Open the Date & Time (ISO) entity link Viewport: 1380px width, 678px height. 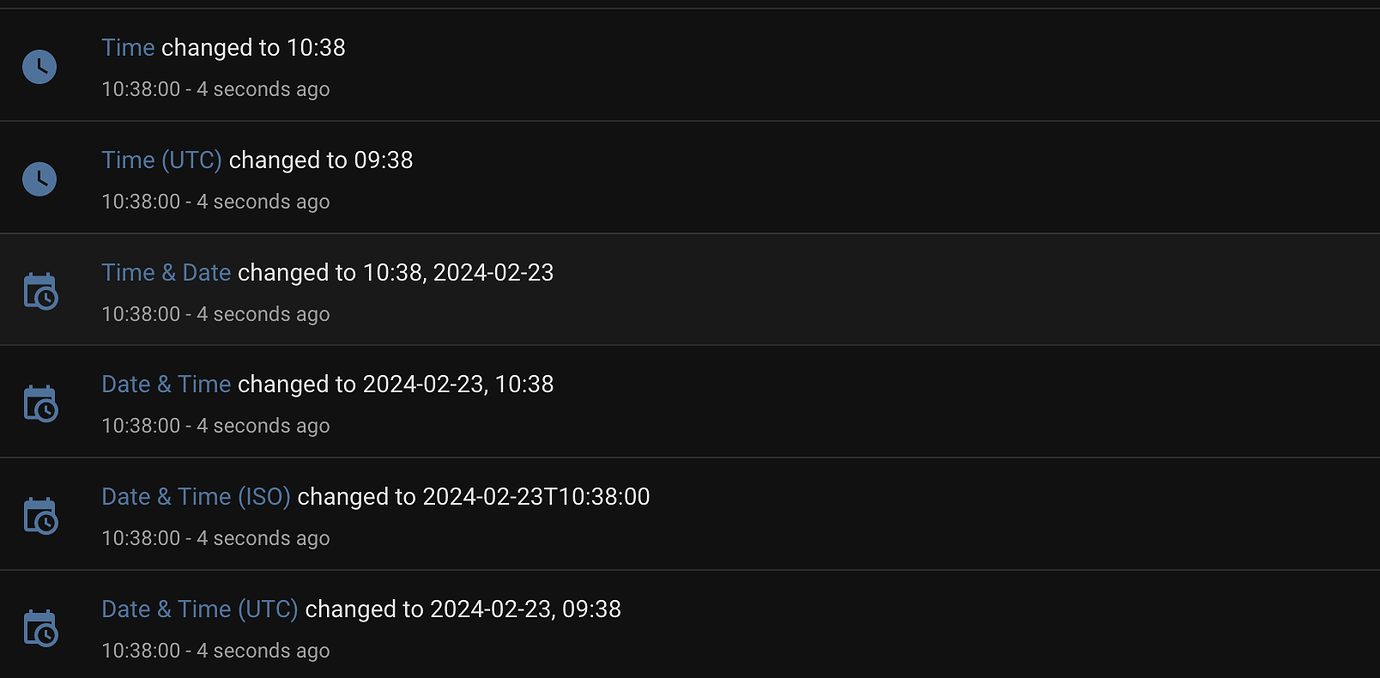195,496
